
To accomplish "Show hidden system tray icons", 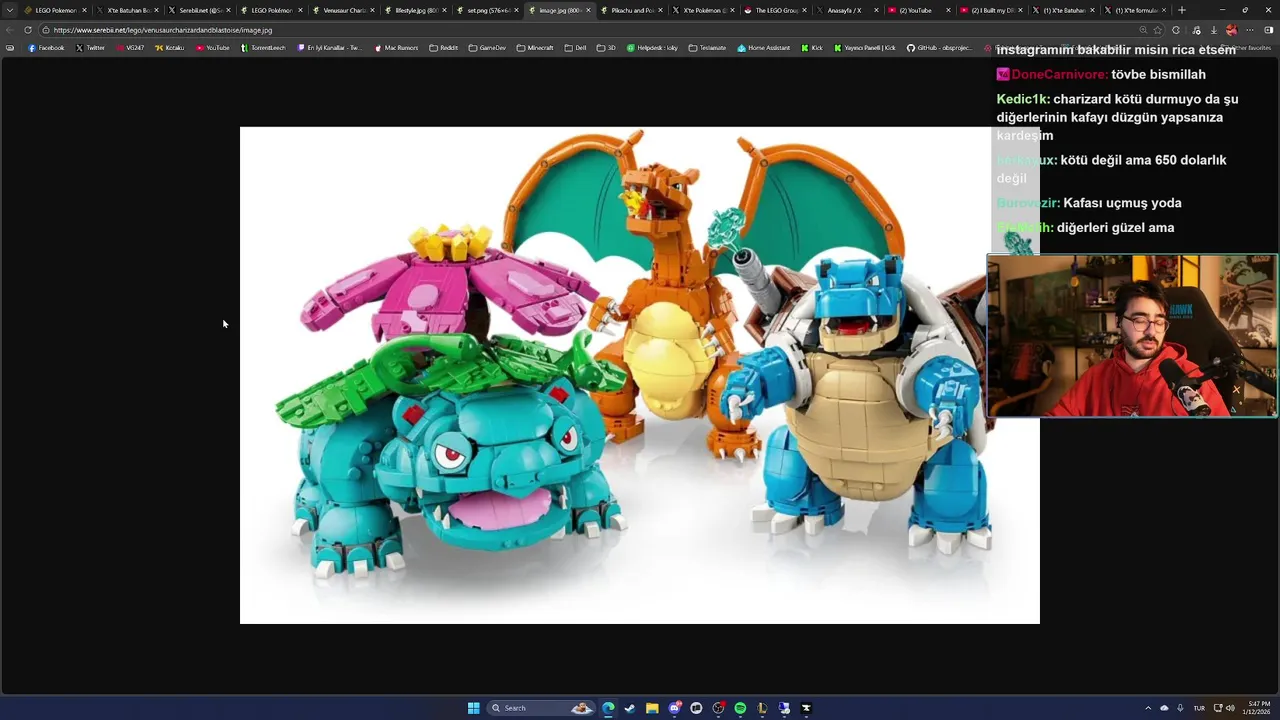I will click(x=1148, y=708).
